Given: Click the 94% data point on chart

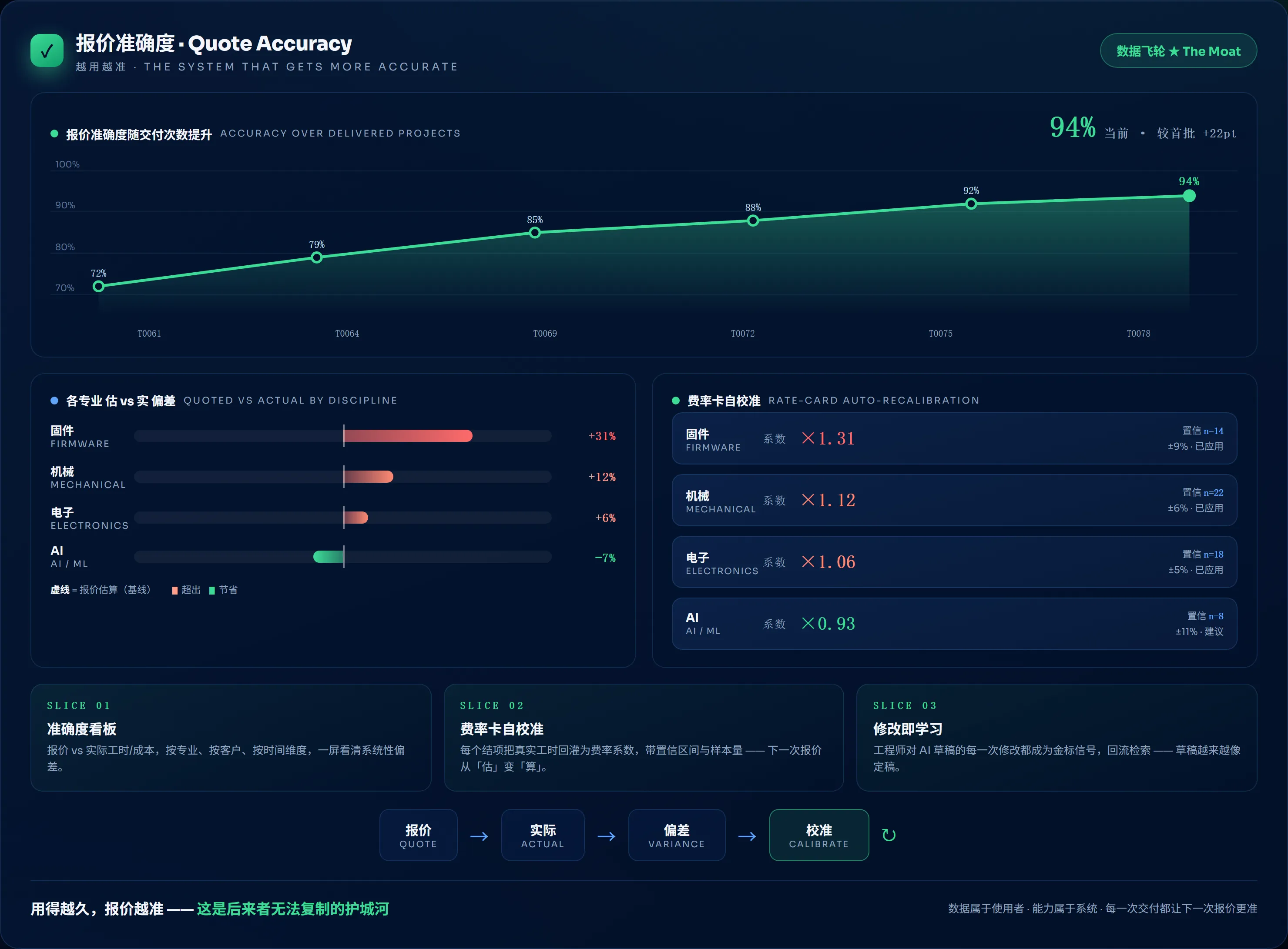Looking at the screenshot, I should (1189, 196).
